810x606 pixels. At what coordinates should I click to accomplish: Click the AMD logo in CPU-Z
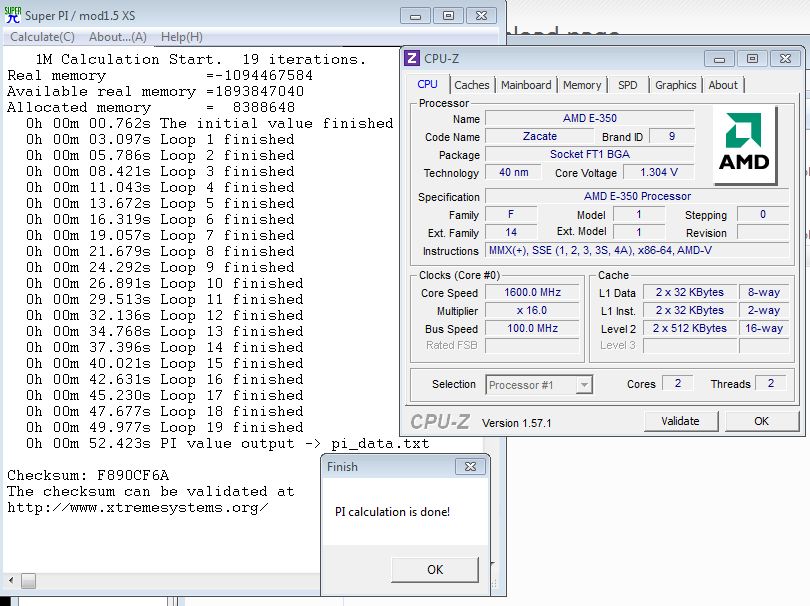tap(744, 144)
